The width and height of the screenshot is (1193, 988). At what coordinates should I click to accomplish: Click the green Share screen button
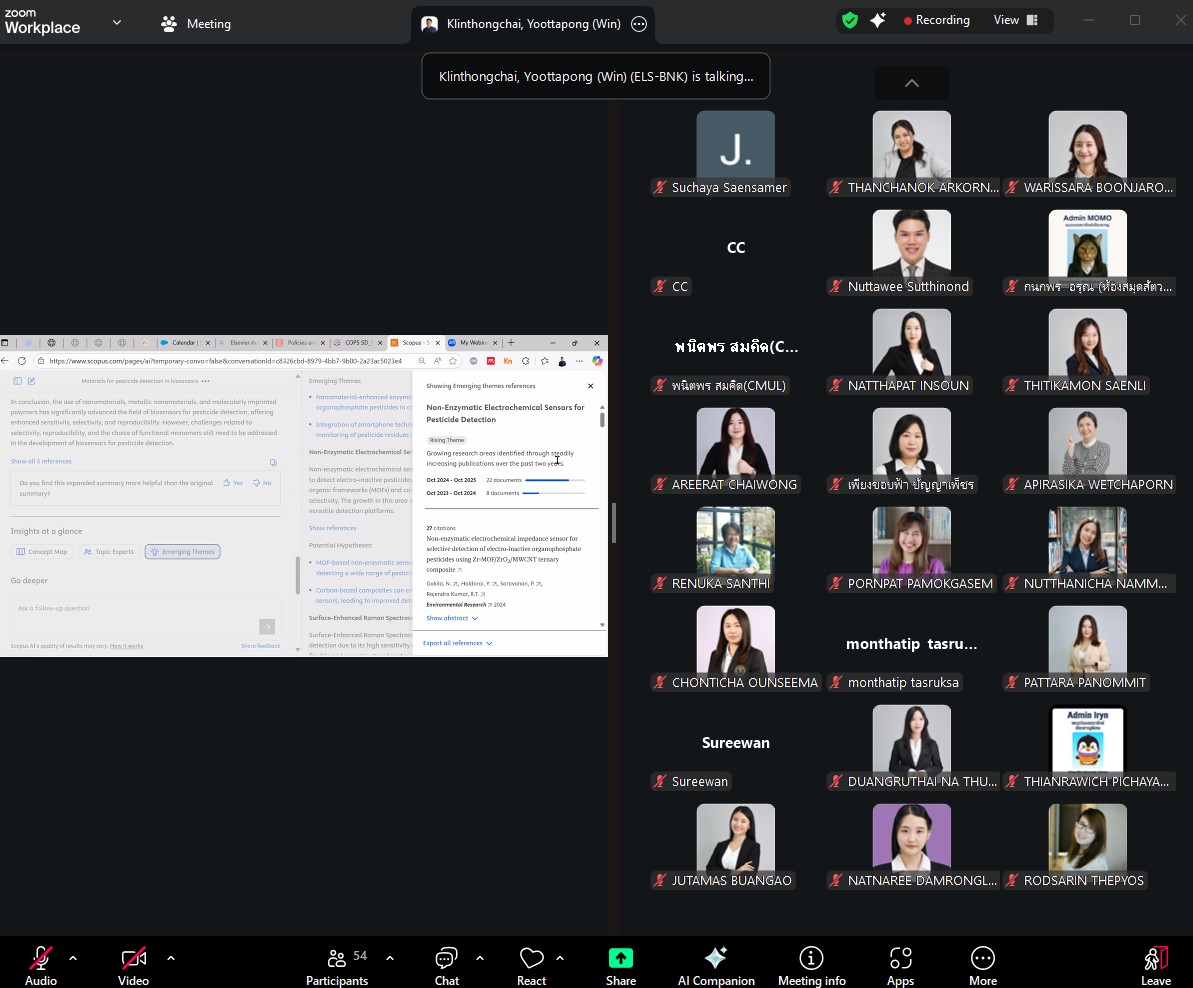(620, 965)
